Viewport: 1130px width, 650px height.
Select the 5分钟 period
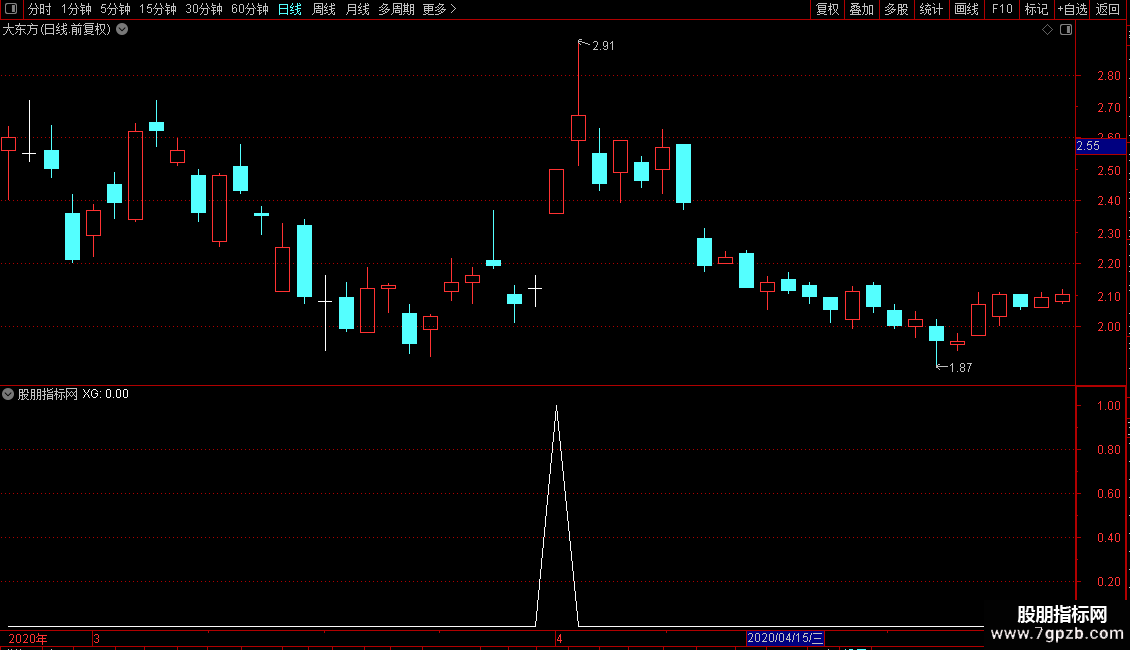coord(115,9)
